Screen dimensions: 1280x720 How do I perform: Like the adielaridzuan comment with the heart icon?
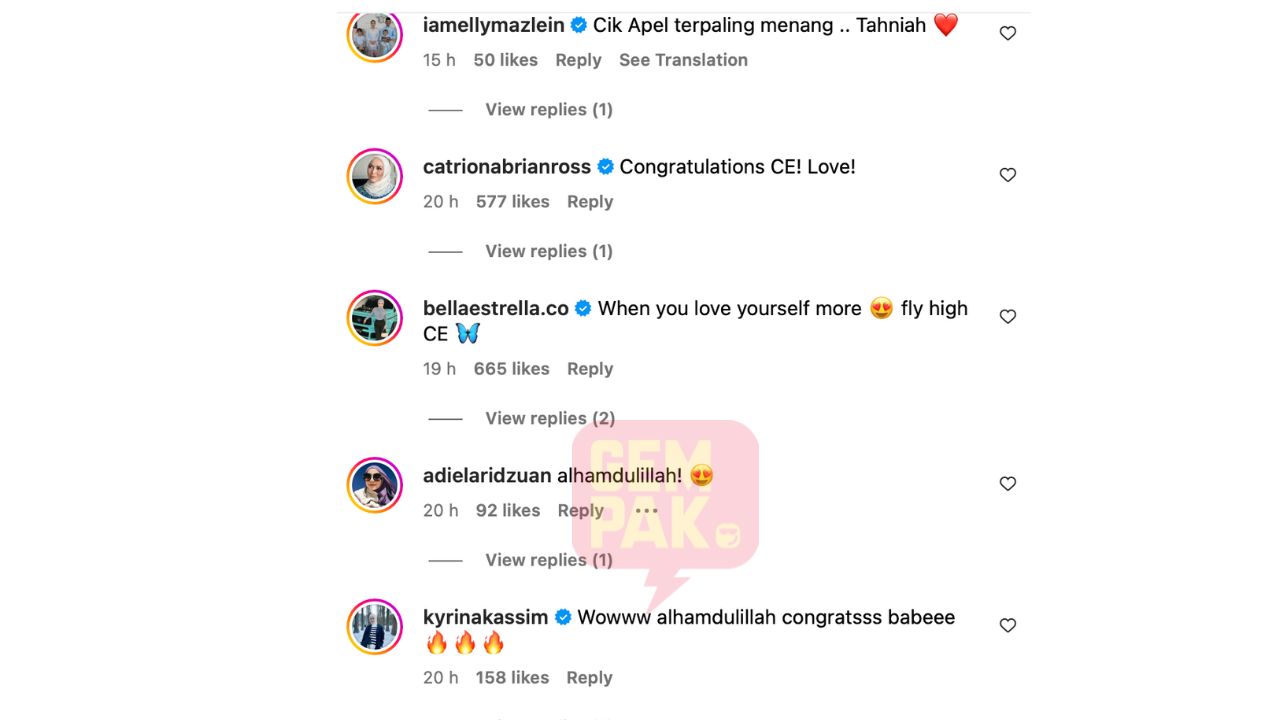[x=1008, y=484]
